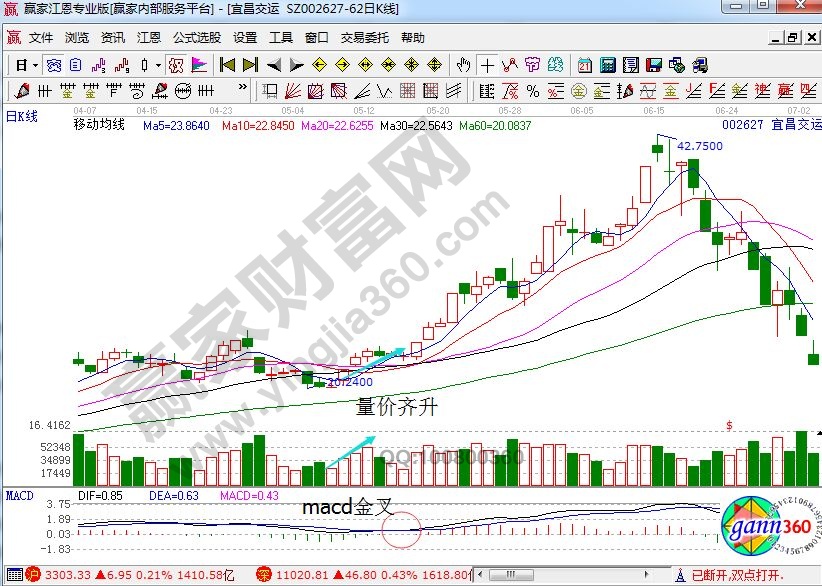
Task: Select the hand pan tool
Action: [x=463, y=66]
